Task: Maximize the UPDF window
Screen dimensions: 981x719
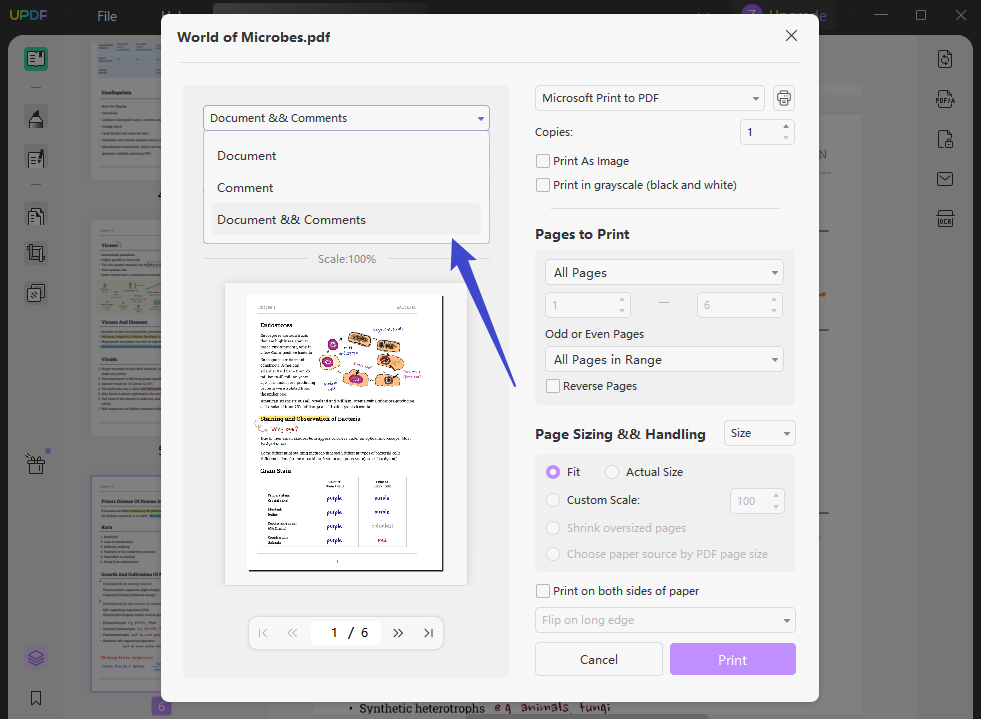Action: click(x=921, y=15)
